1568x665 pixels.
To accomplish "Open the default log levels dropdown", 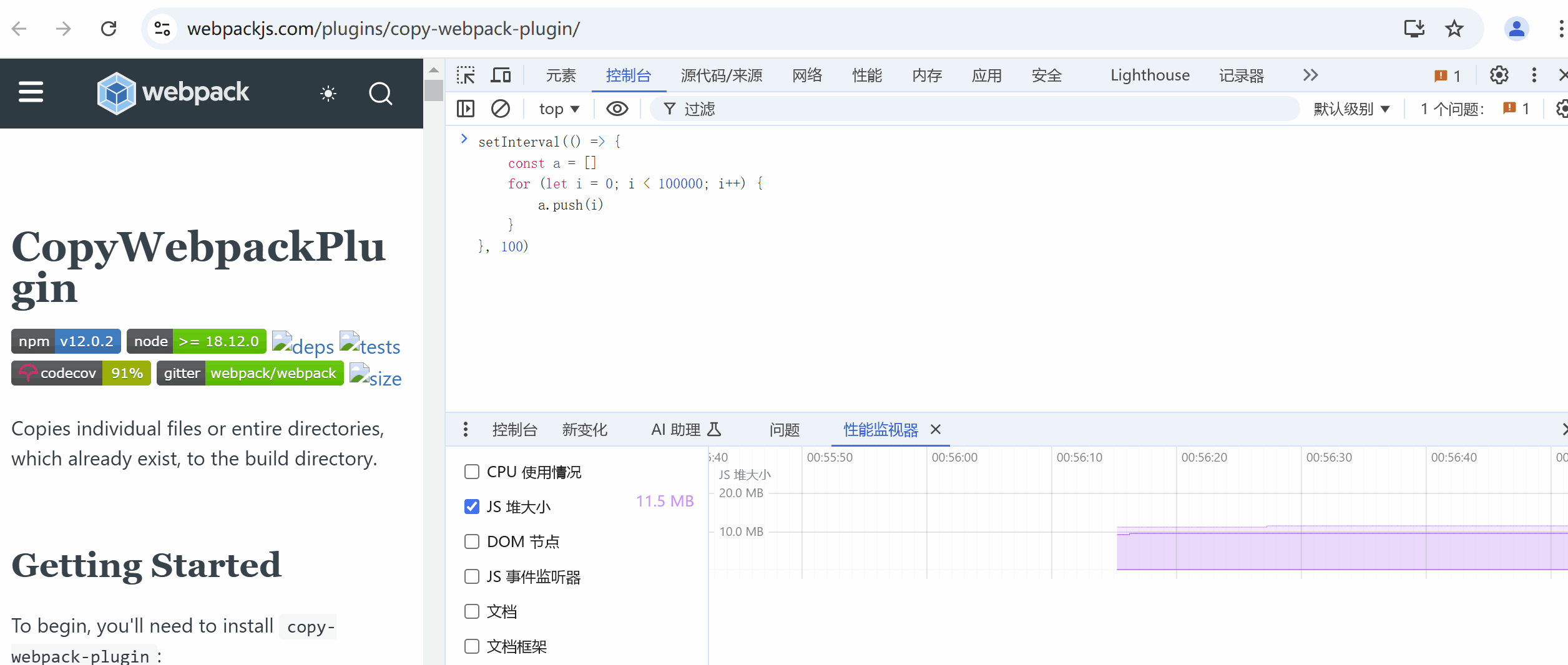I will [x=1351, y=109].
